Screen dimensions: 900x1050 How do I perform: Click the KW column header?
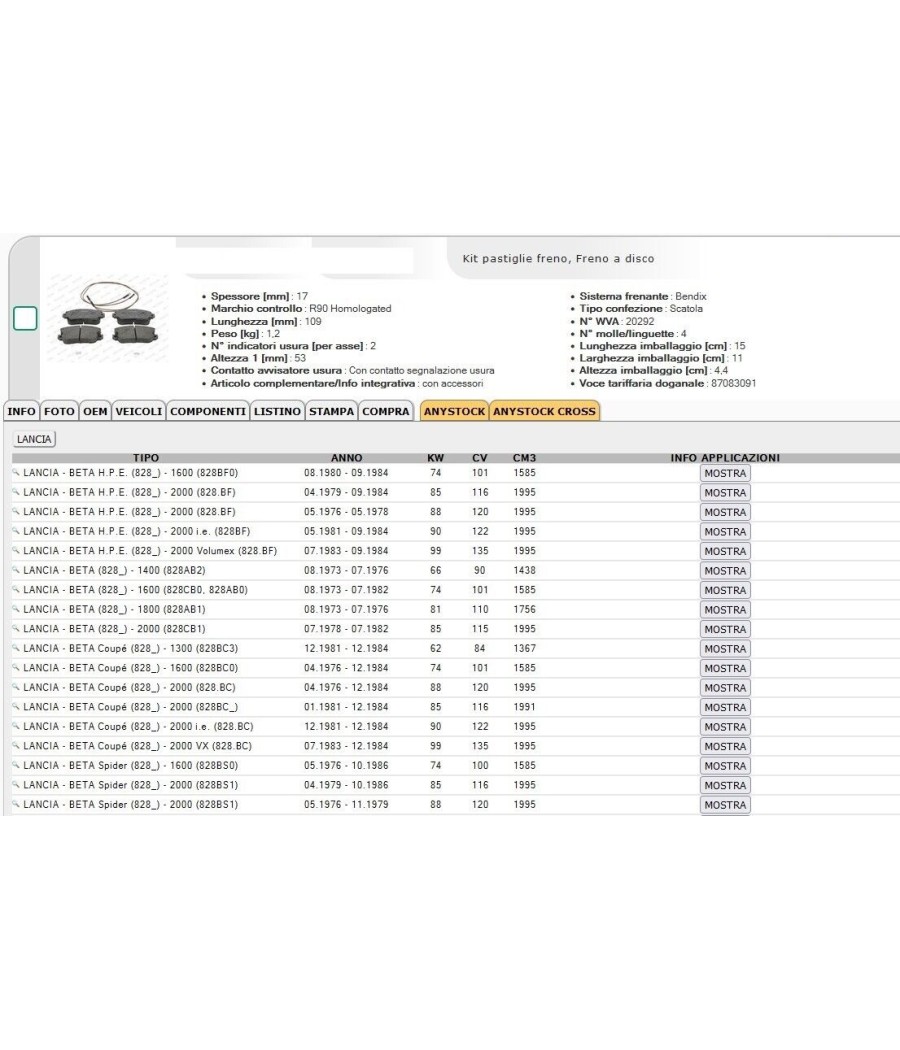[435, 458]
